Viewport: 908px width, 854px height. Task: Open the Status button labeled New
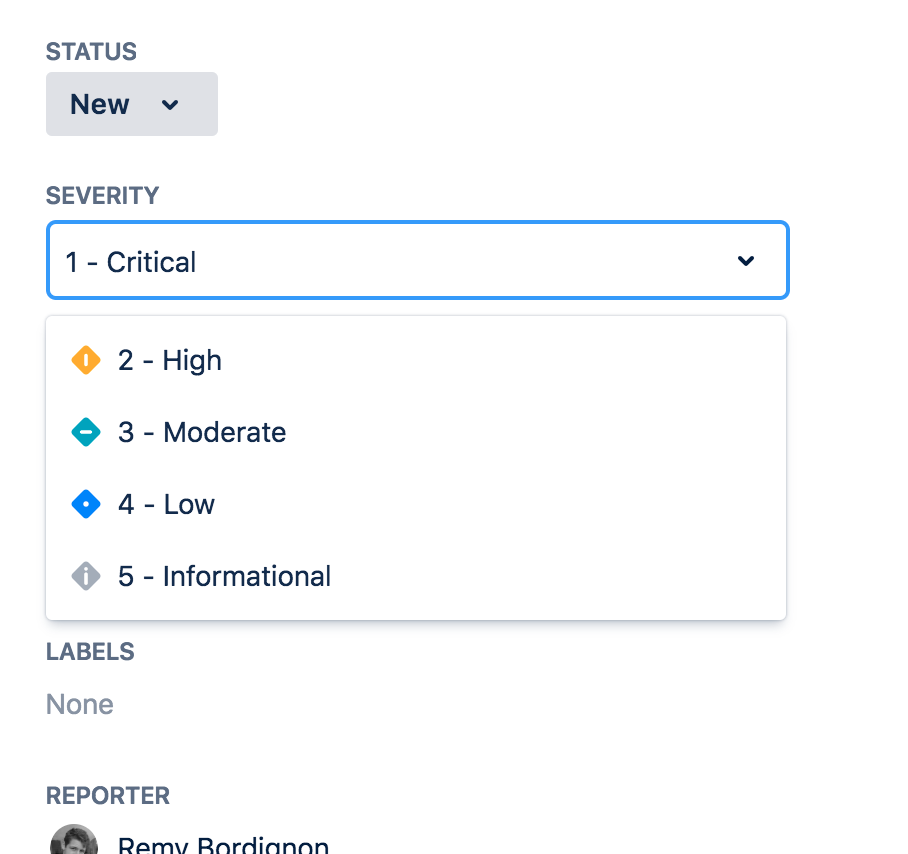click(100, 104)
